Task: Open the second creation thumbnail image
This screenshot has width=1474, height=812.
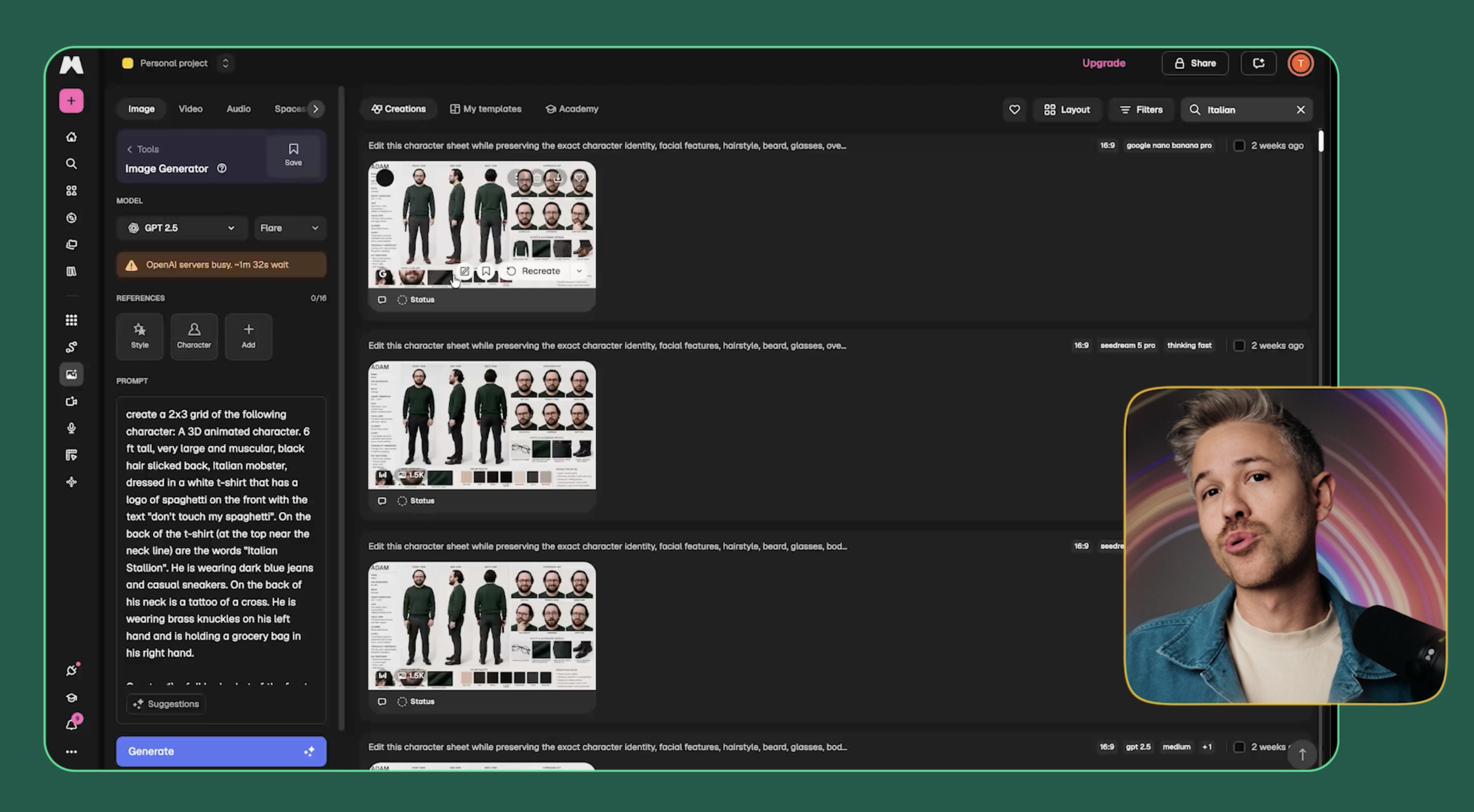Action: point(482,425)
